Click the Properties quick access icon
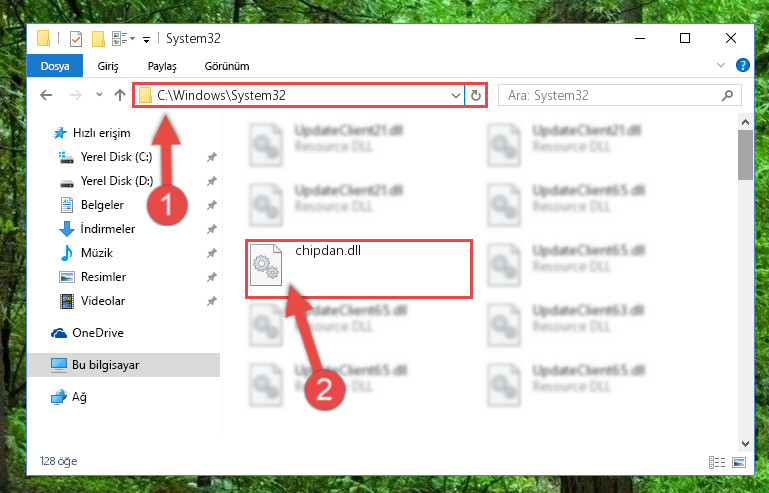 click(x=76, y=38)
